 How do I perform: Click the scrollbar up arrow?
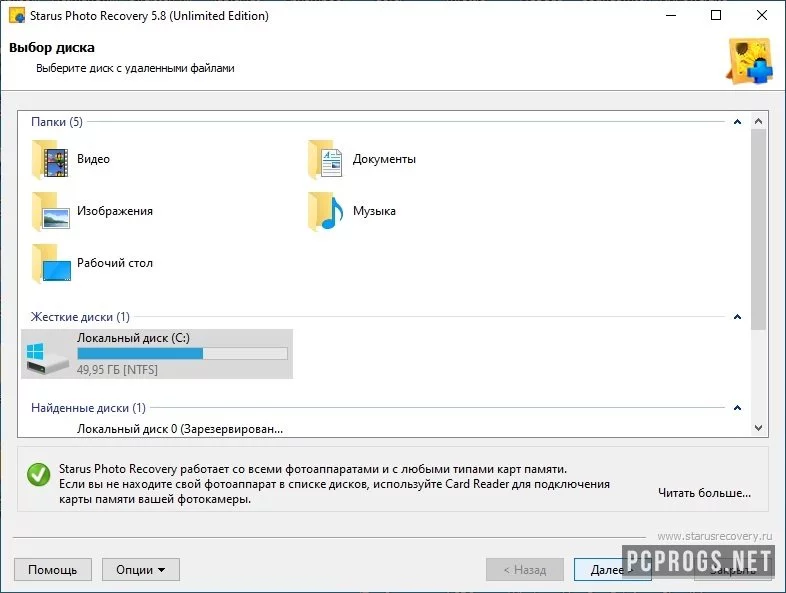click(758, 121)
